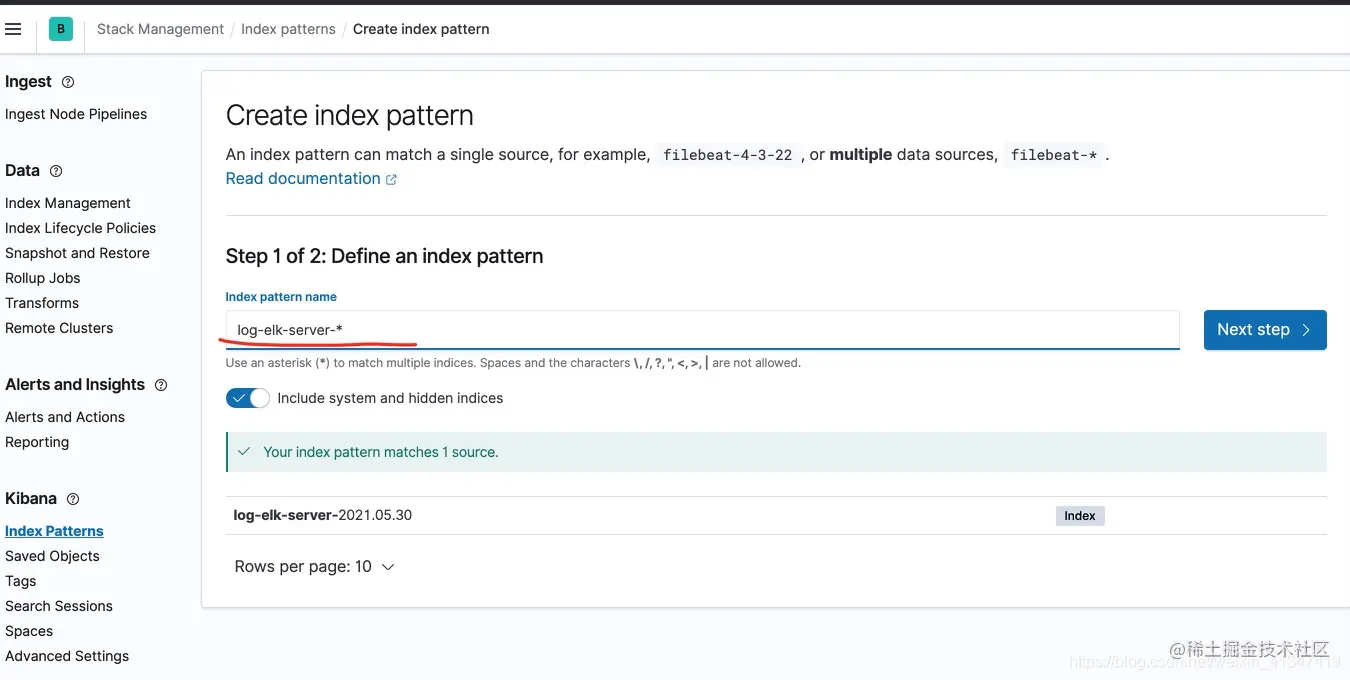Screen dimensions: 1350x680
Task: Click external link icon beside Read documentation
Action: click(391, 180)
